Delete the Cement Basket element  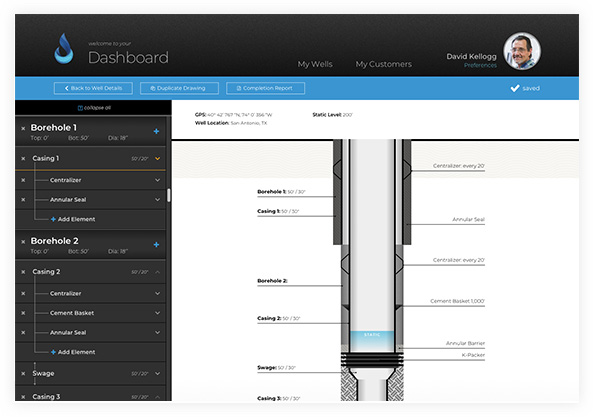[x=23, y=313]
